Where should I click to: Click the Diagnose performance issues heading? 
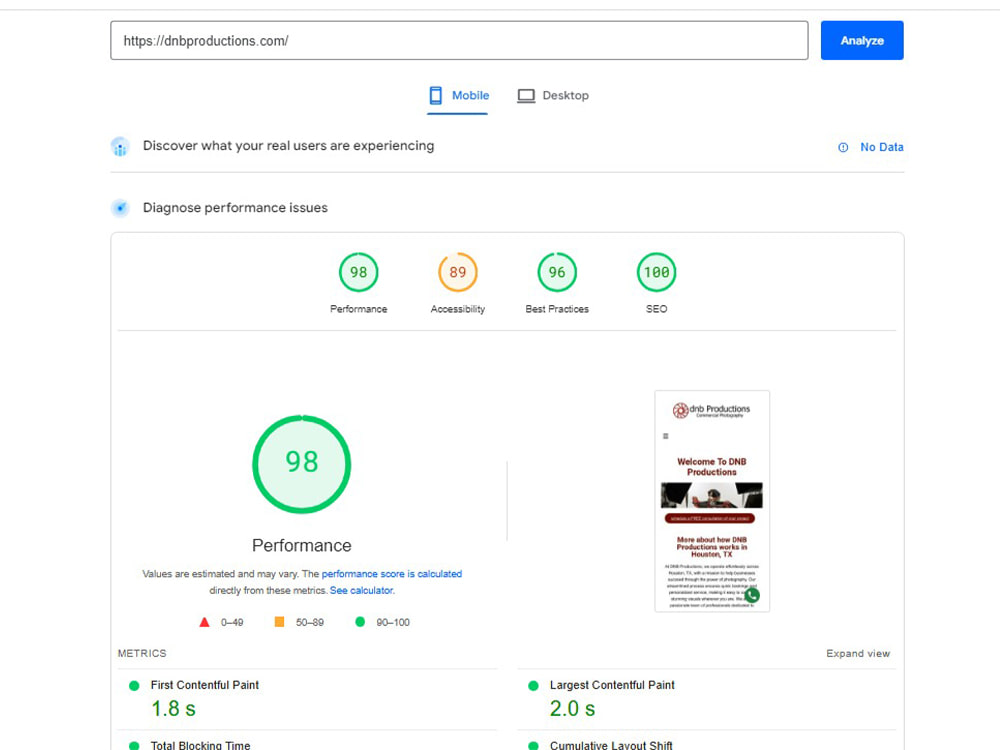[x=235, y=208]
